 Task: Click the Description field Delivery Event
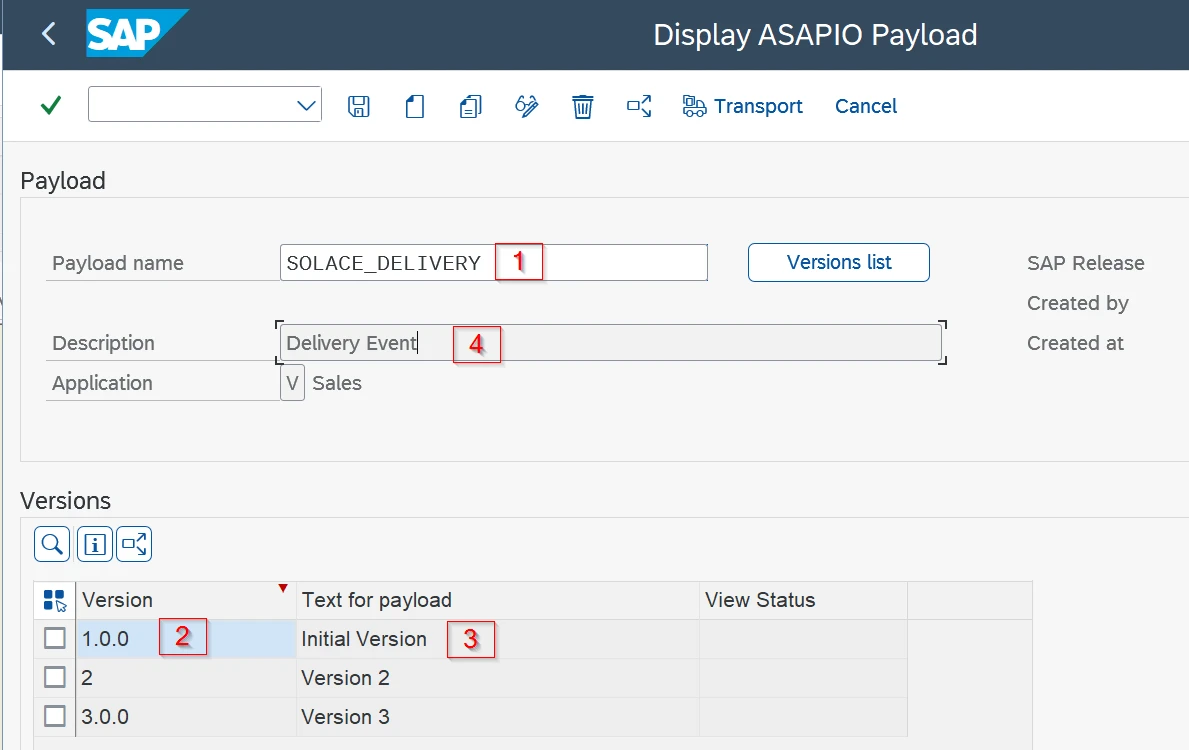point(610,343)
